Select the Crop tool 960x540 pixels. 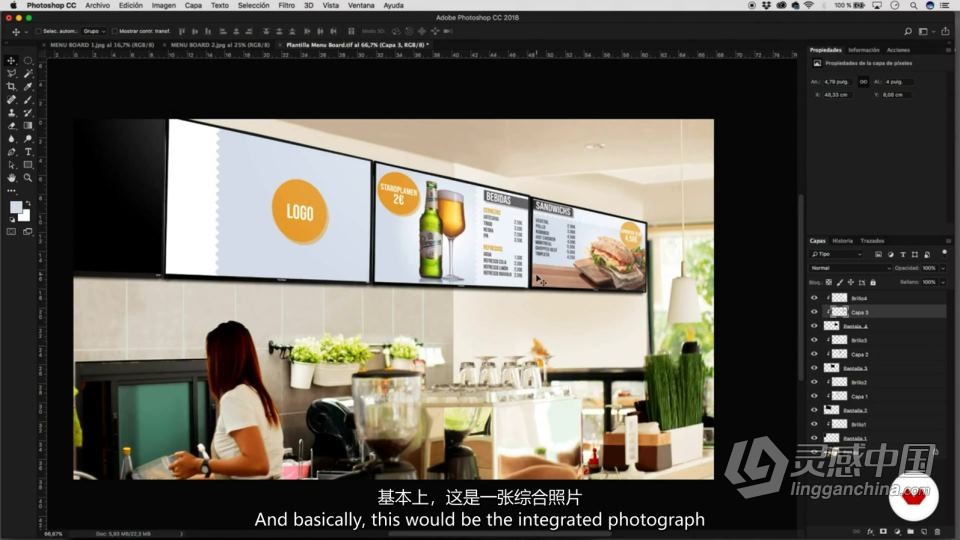coord(11,86)
